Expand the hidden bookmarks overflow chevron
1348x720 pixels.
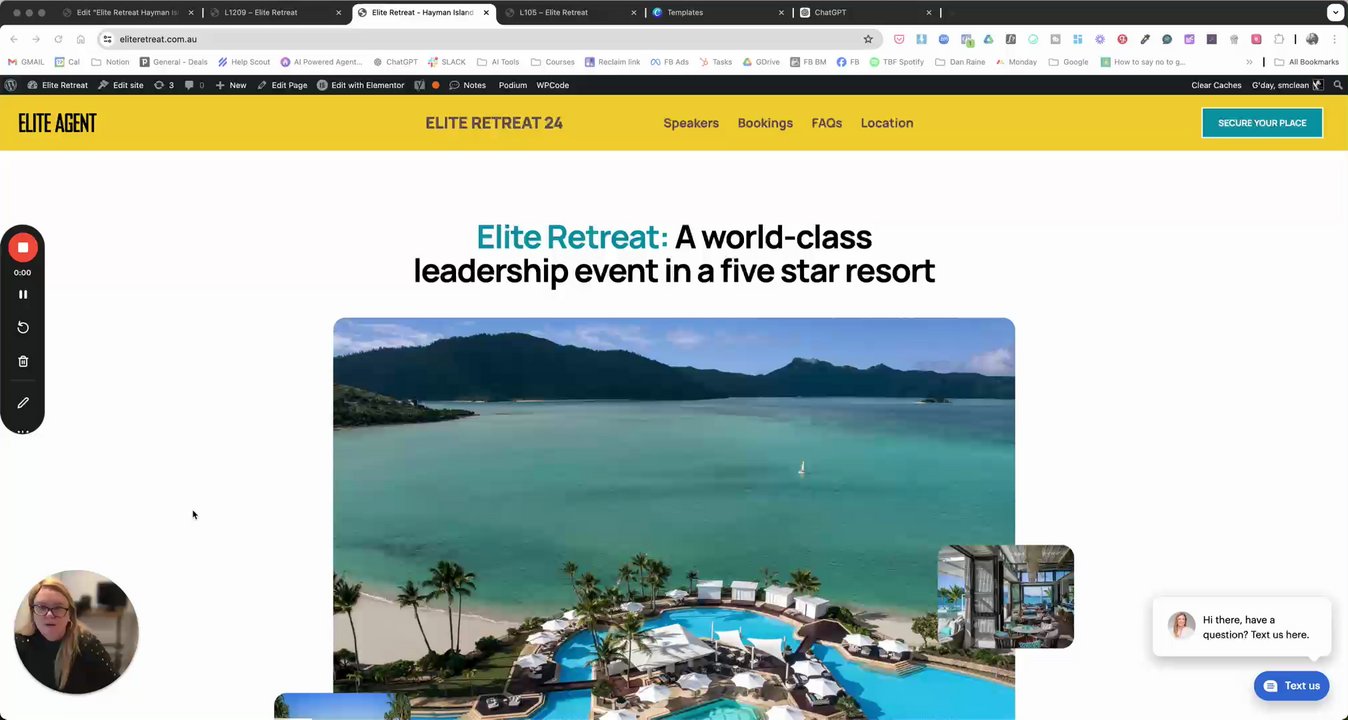click(1249, 62)
